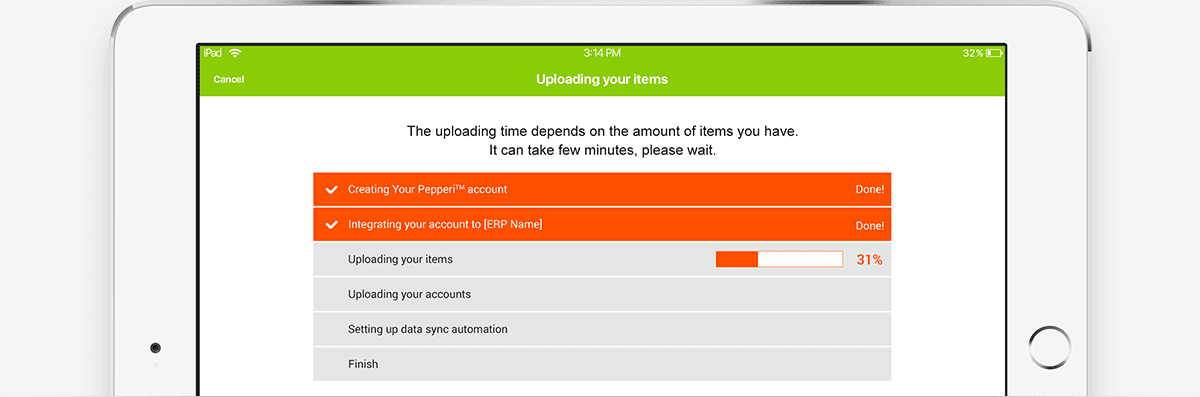Click the checkmark beside Creating Your Pepperi account
This screenshot has width=1200, height=397.
pos(332,189)
